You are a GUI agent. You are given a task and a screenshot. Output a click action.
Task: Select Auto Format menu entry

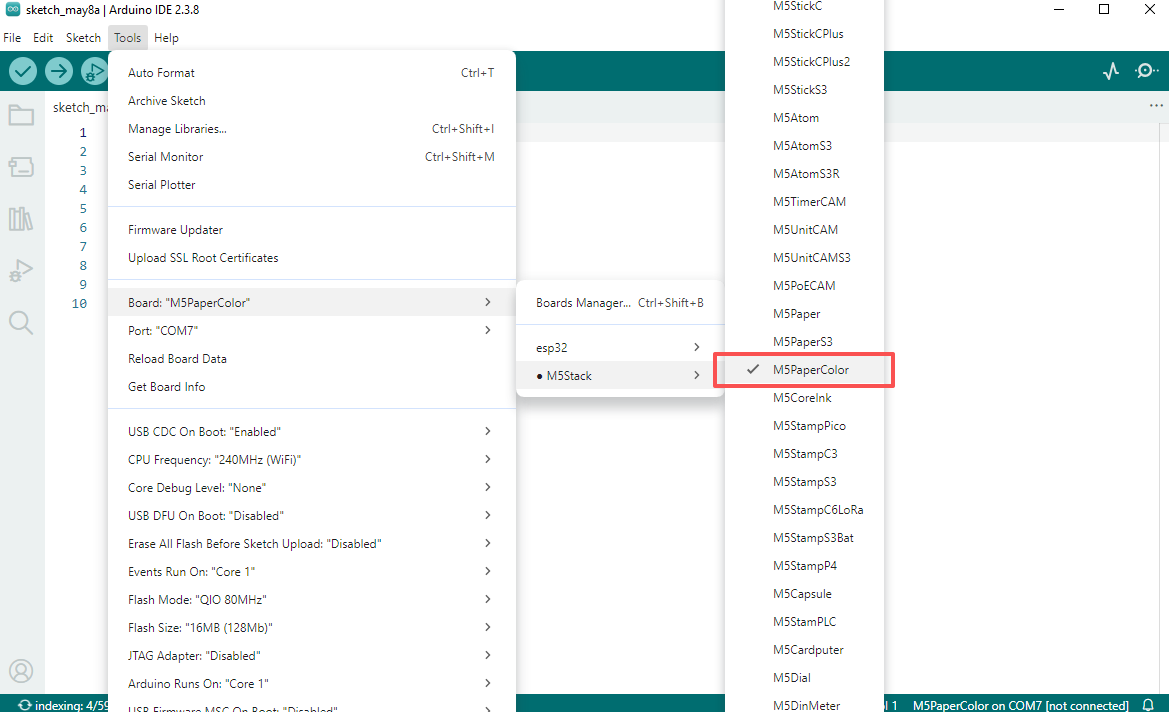312,72
